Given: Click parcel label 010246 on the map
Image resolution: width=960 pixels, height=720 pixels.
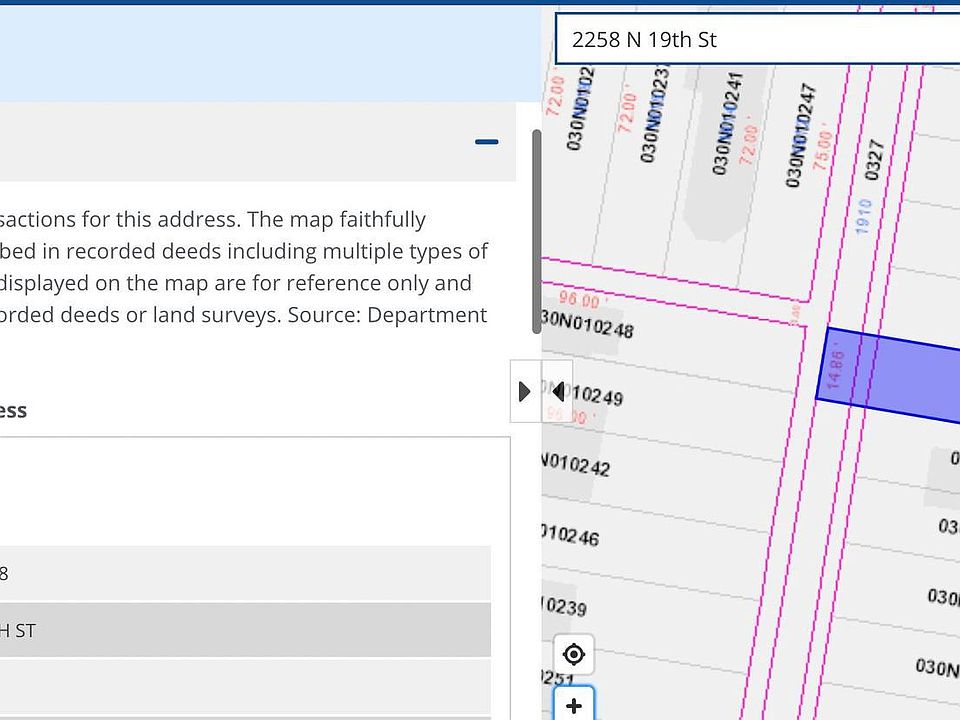Looking at the screenshot, I should pyautogui.click(x=571, y=535).
